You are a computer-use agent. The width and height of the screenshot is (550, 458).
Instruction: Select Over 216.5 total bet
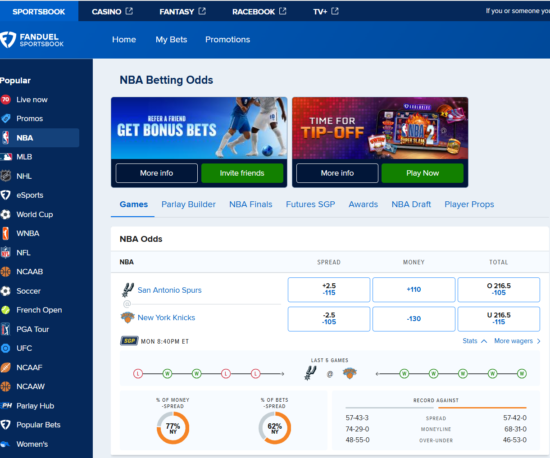tap(498, 290)
